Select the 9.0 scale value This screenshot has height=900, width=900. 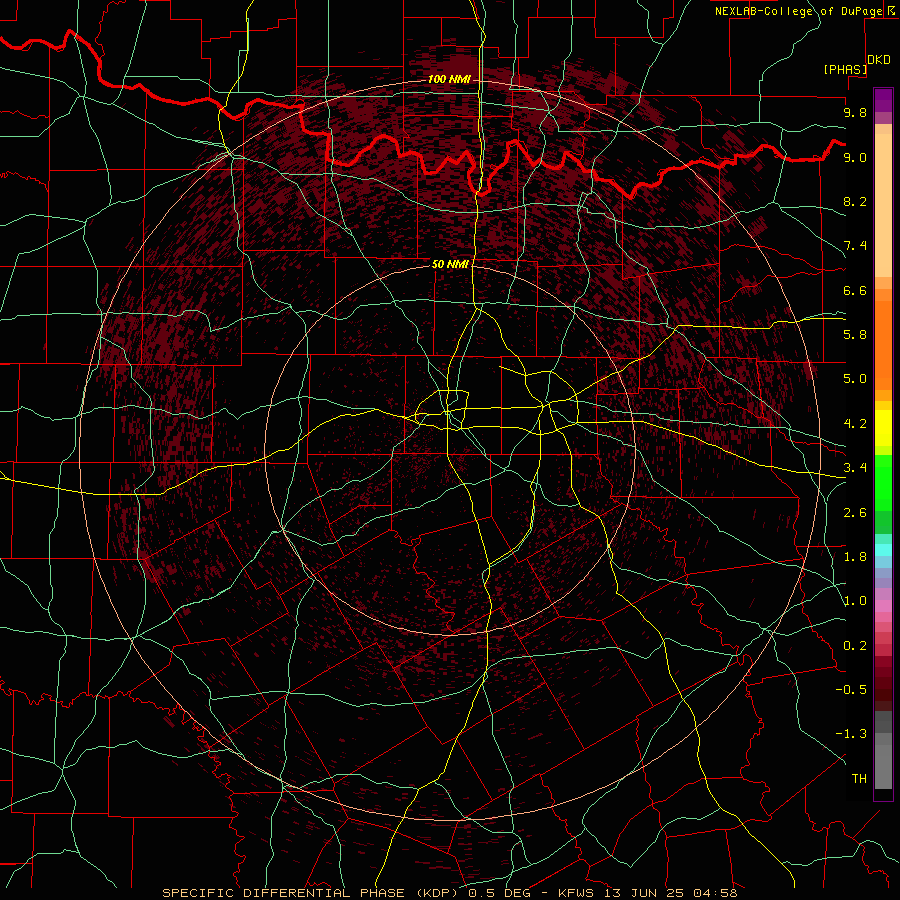coord(855,158)
